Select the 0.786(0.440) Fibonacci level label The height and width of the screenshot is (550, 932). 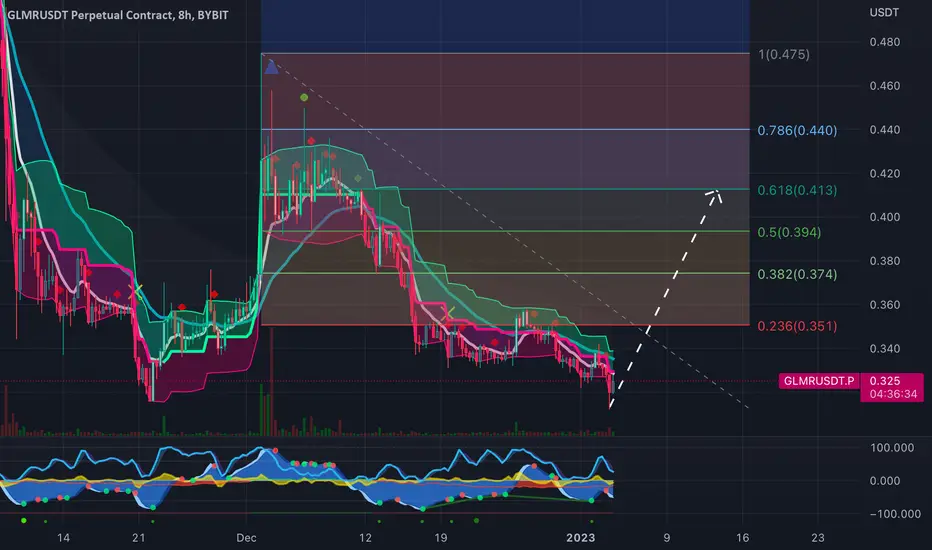point(797,130)
